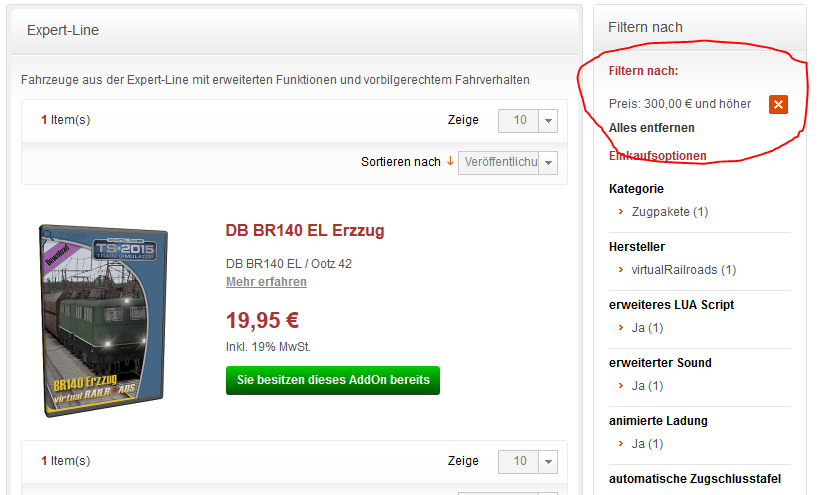Click the automatische Zugschlusstafel heading
The image size is (838, 495).
[695, 479]
